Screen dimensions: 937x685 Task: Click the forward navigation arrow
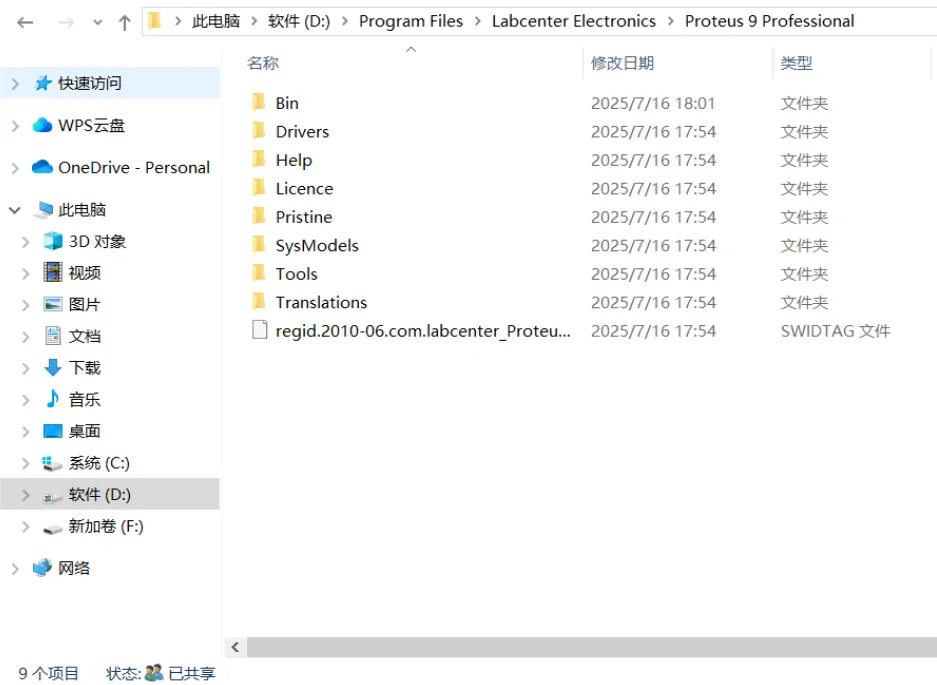(x=66, y=23)
